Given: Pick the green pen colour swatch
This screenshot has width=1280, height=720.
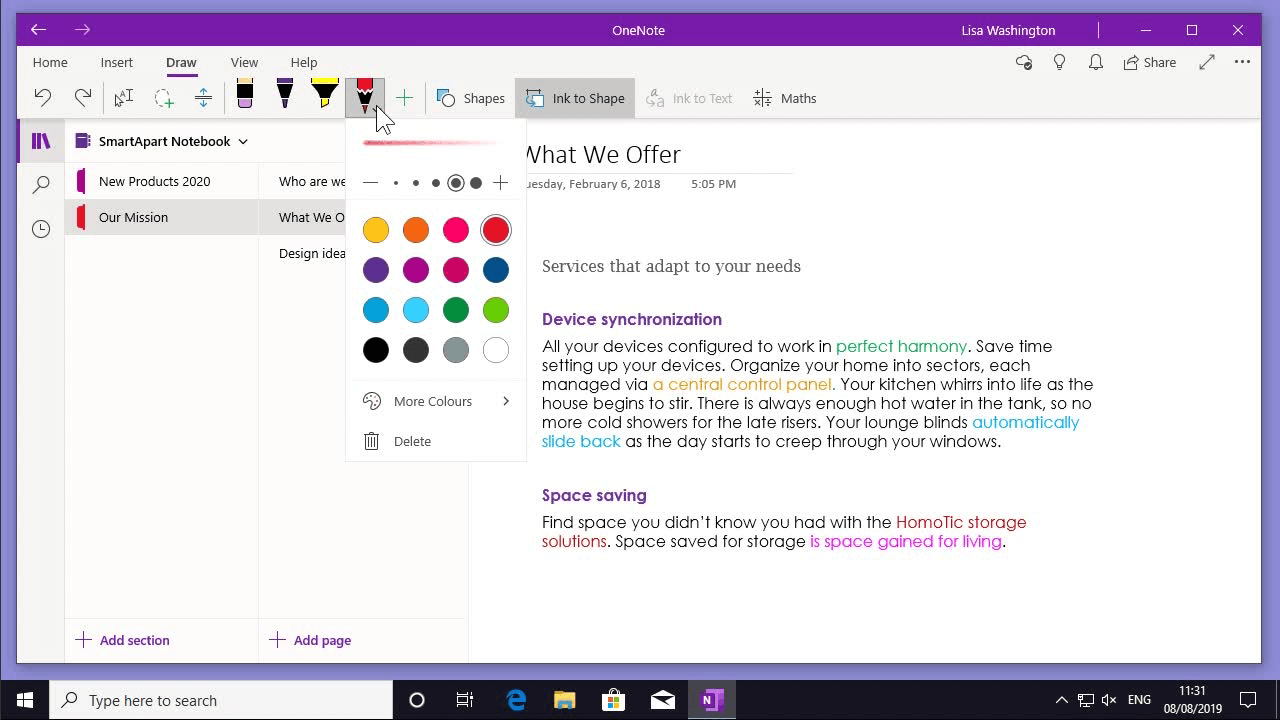Looking at the screenshot, I should tap(456, 310).
